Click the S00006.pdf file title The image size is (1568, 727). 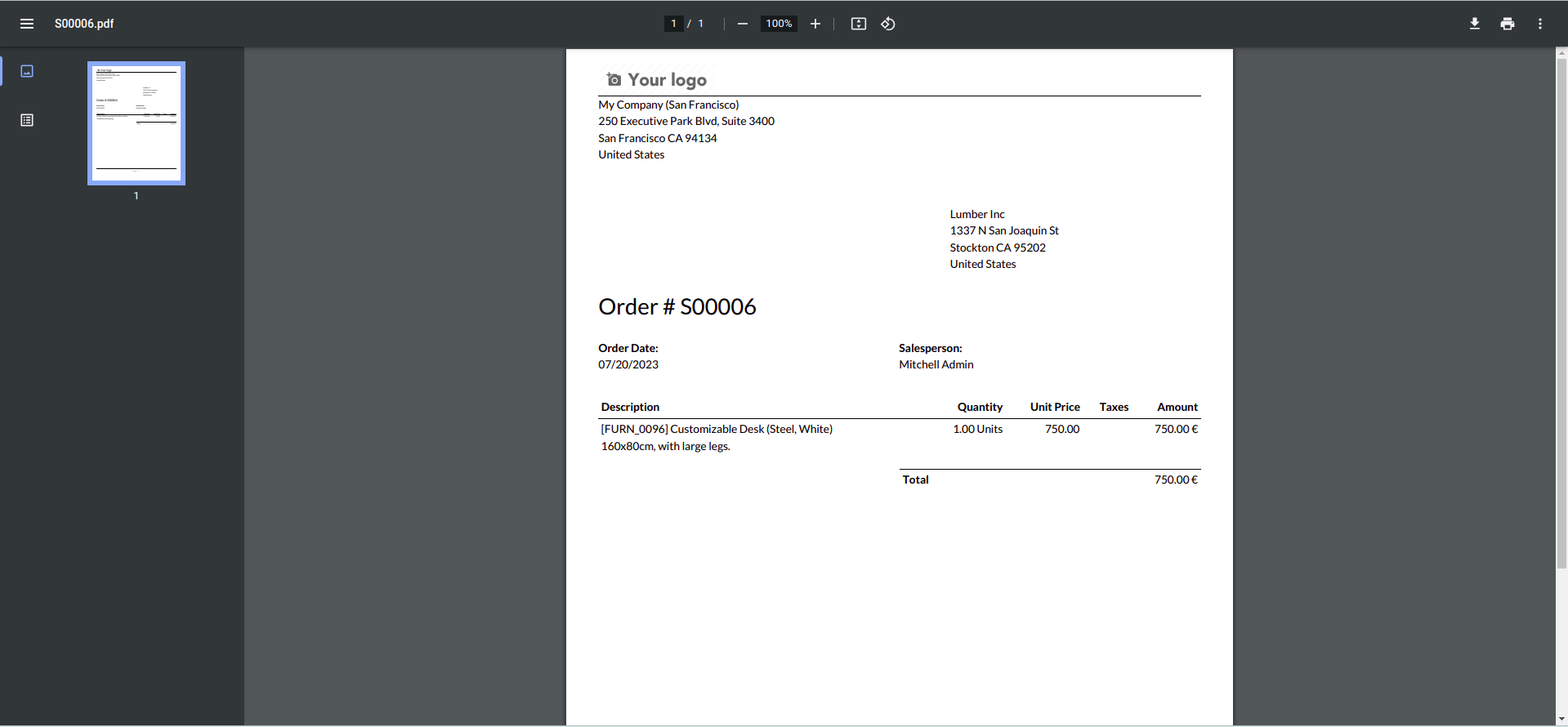[84, 24]
